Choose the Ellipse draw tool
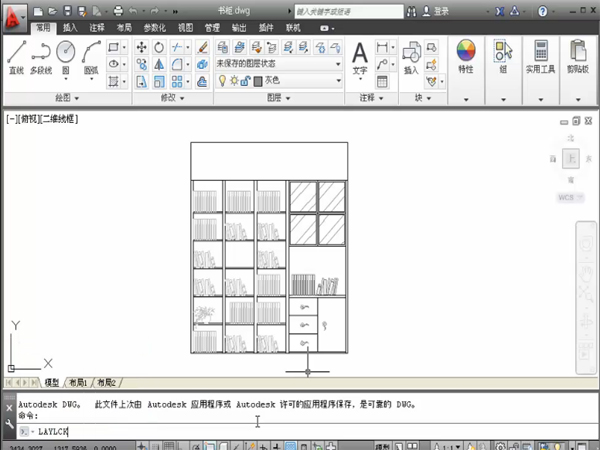 [113, 64]
